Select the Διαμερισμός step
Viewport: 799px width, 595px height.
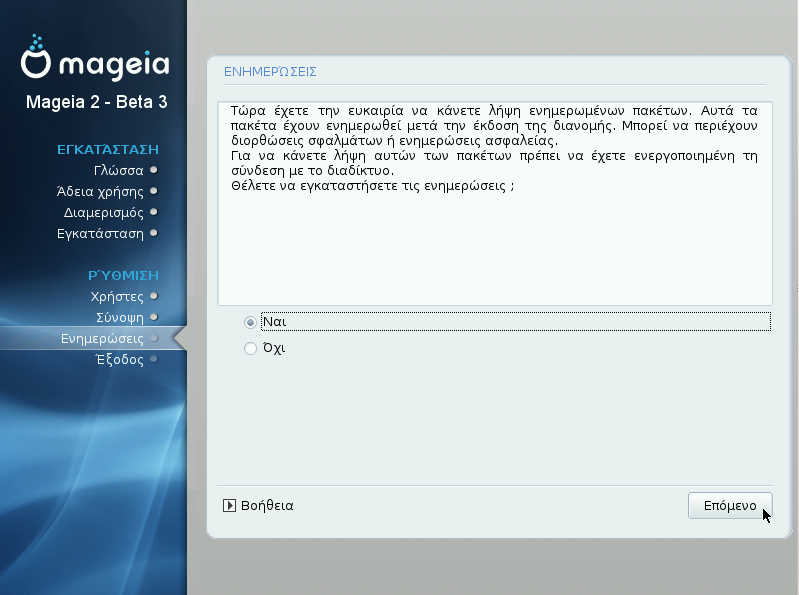pos(103,212)
